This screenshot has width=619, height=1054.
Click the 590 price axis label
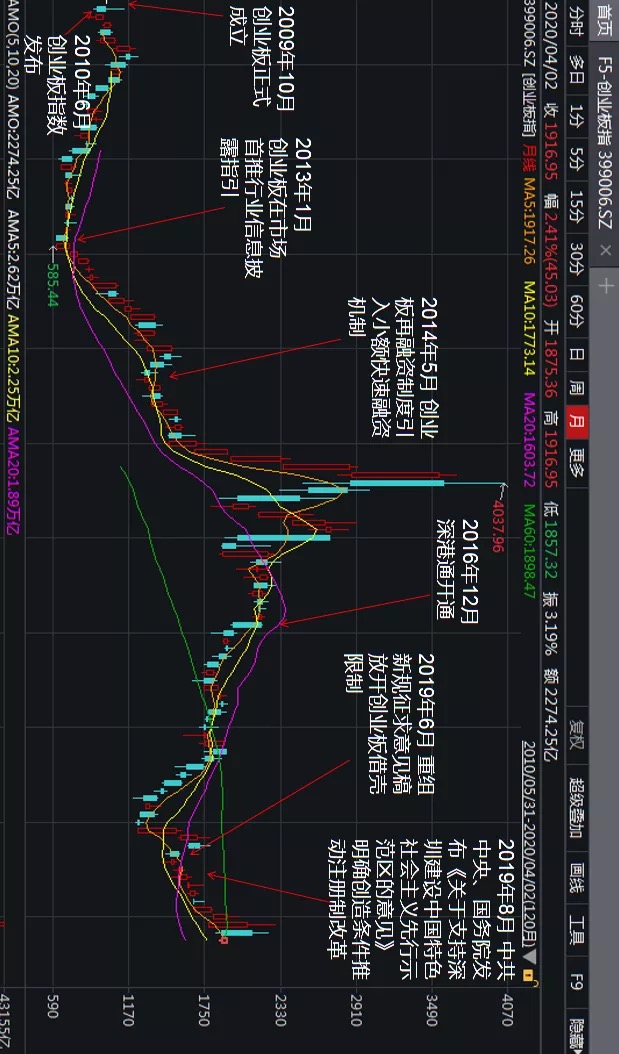point(53,1008)
